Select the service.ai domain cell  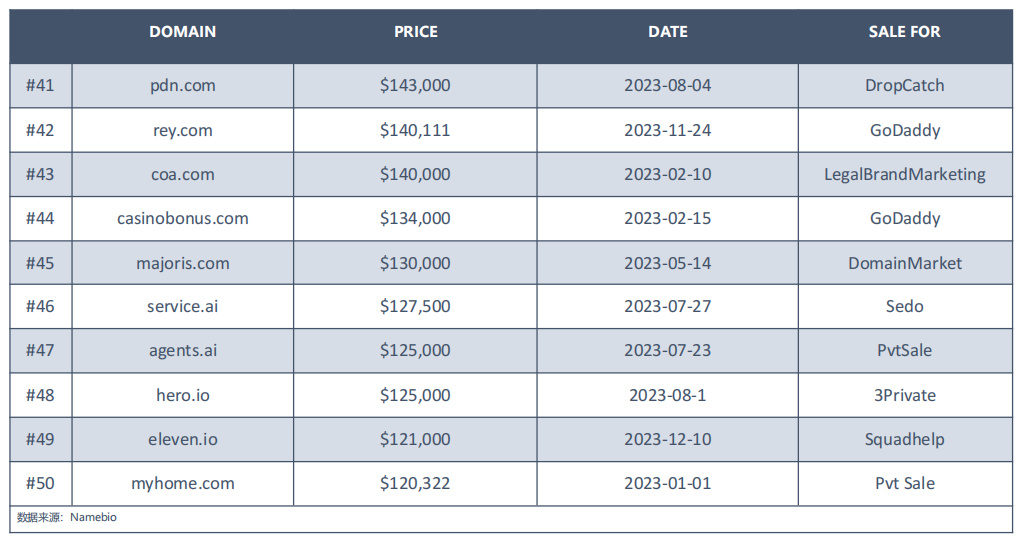click(183, 306)
